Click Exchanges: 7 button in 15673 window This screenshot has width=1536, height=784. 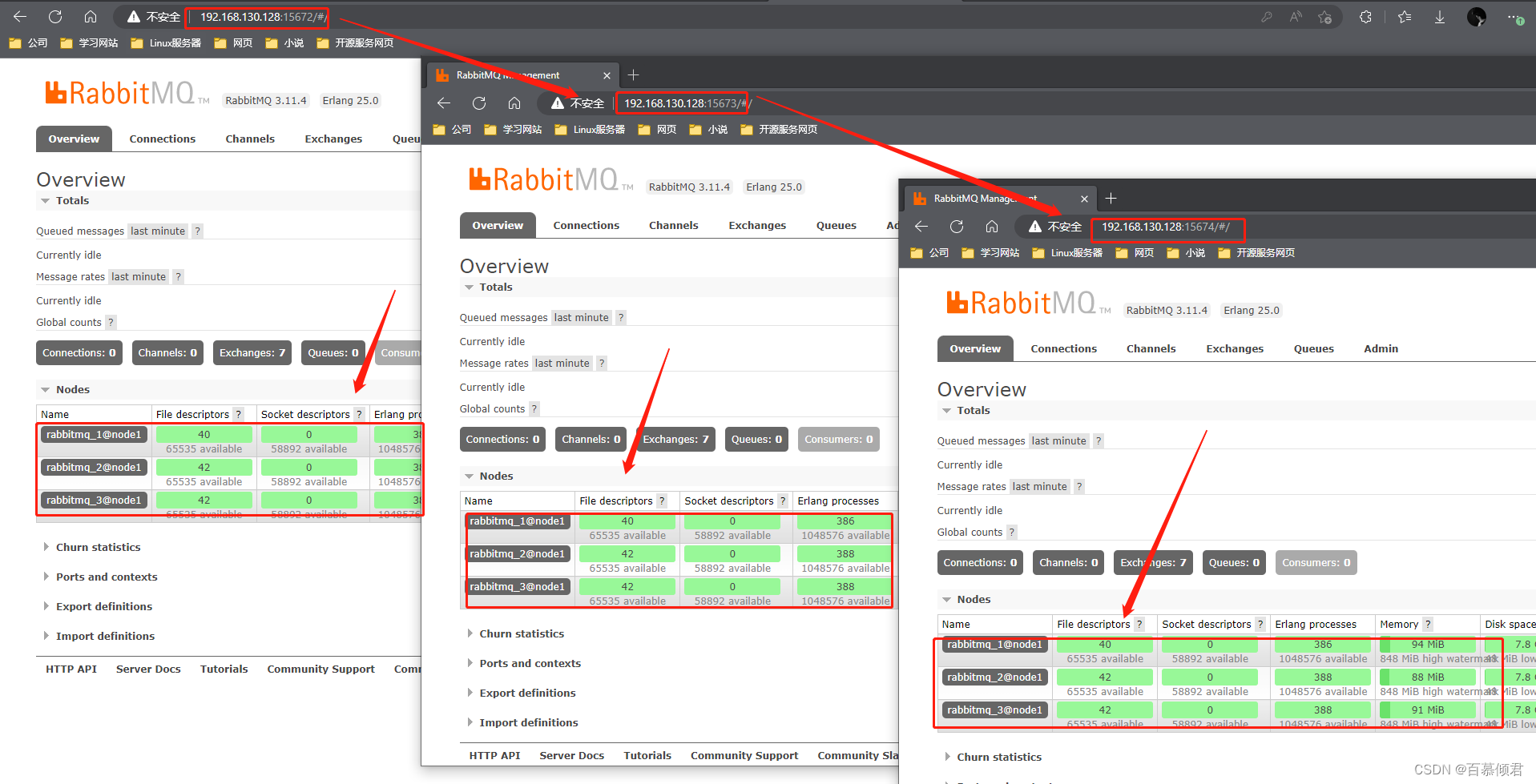tap(675, 440)
